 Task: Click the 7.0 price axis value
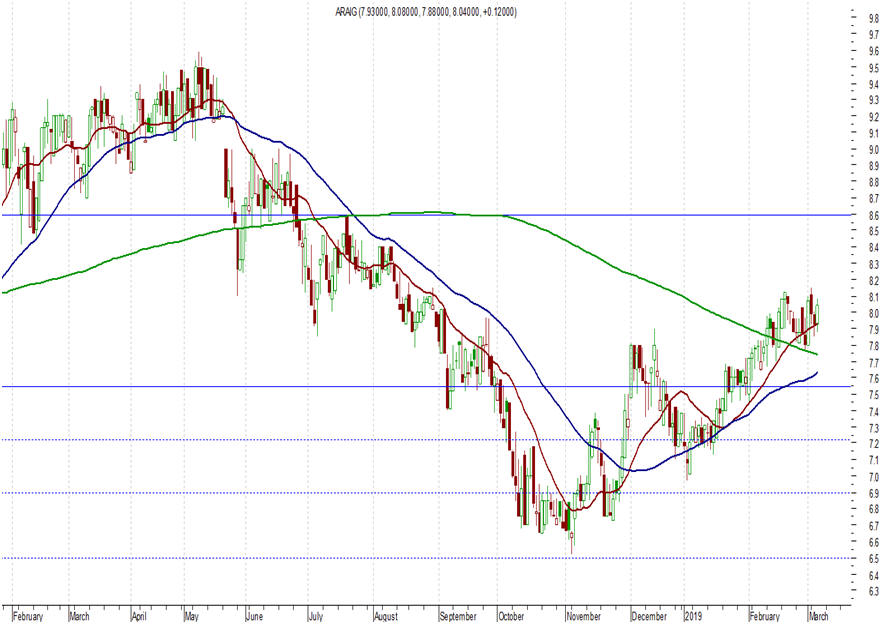(873, 477)
